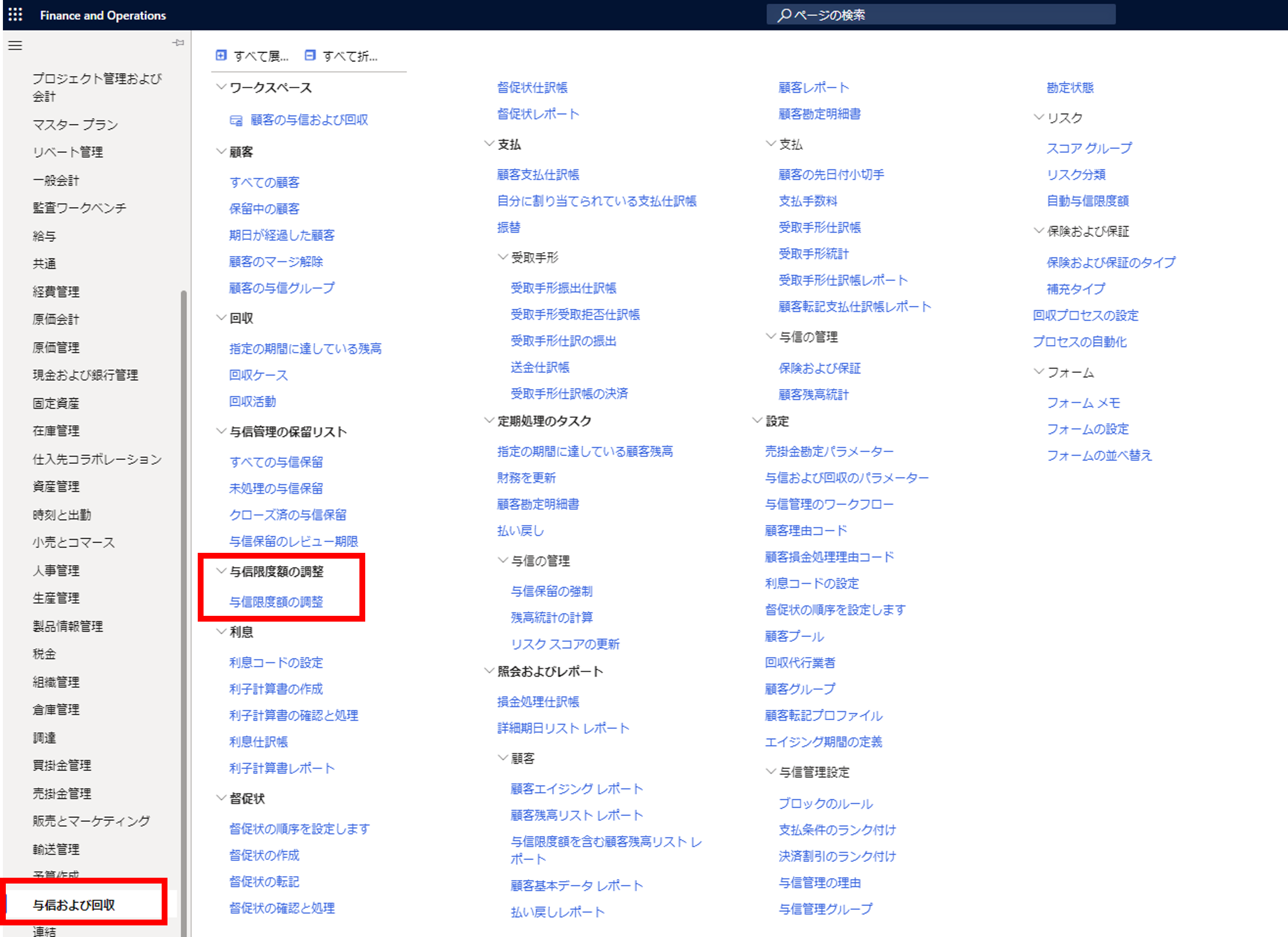Collapse the 利息 section
The height and width of the screenshot is (937, 1288).
[x=221, y=632]
